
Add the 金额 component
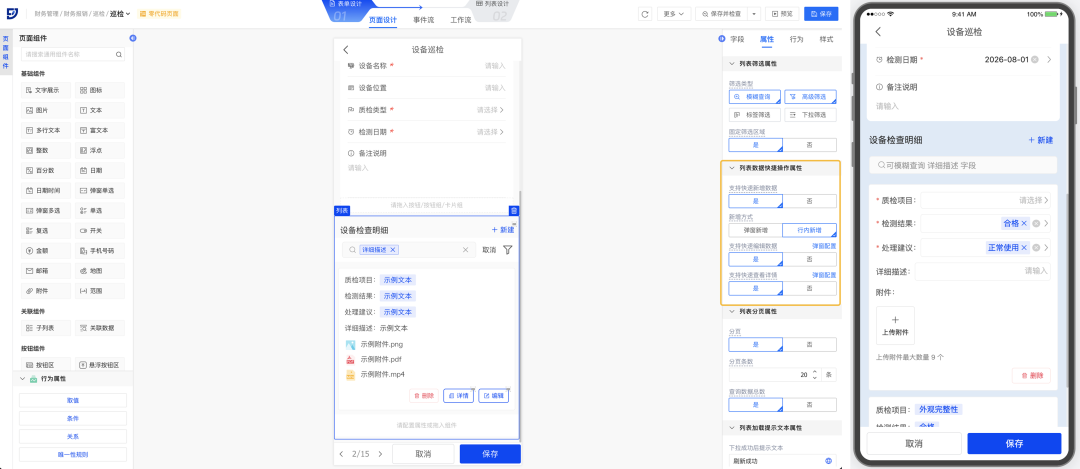pyautogui.click(x=46, y=251)
